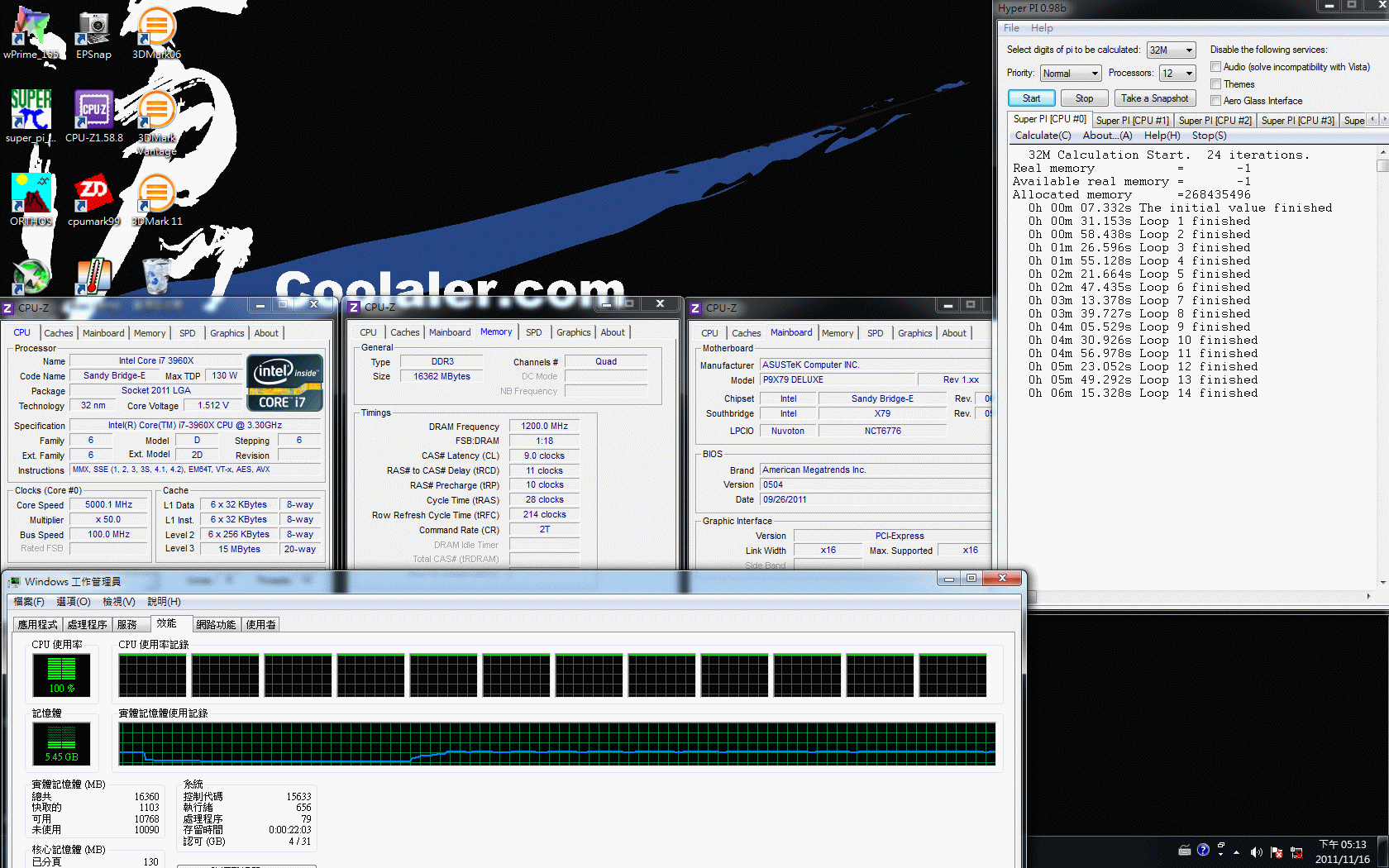Screen dimensions: 1389x868
Task: Click the DRAM Frequency 1200.0 MHz field
Action: (544, 427)
